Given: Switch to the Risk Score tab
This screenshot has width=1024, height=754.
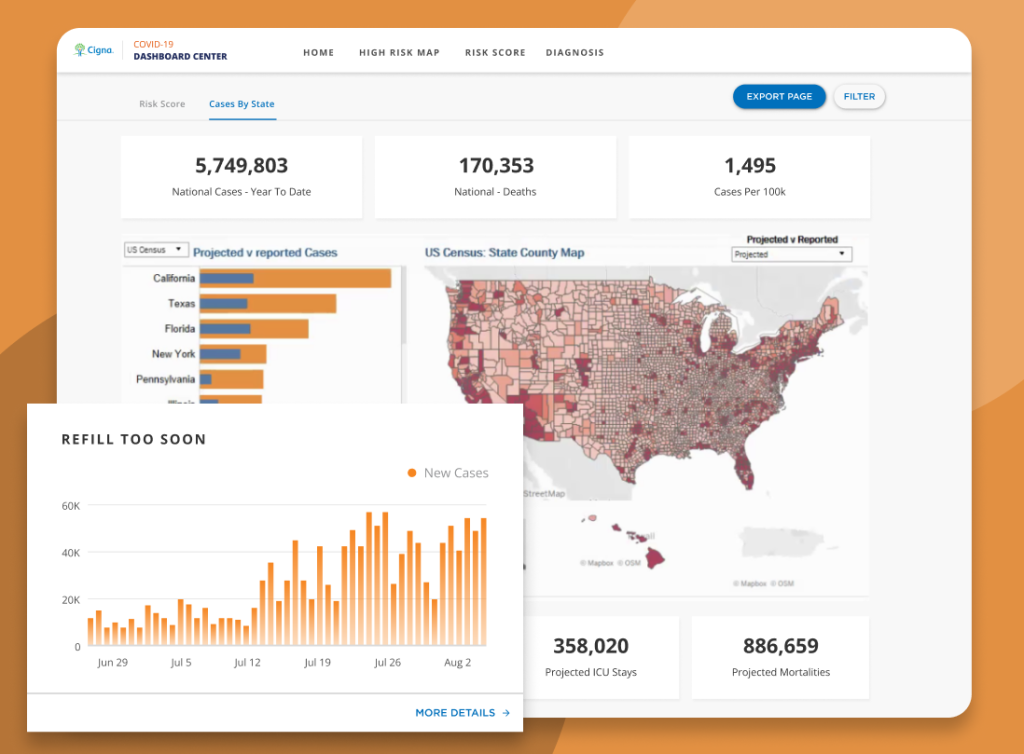Looking at the screenshot, I should [162, 104].
